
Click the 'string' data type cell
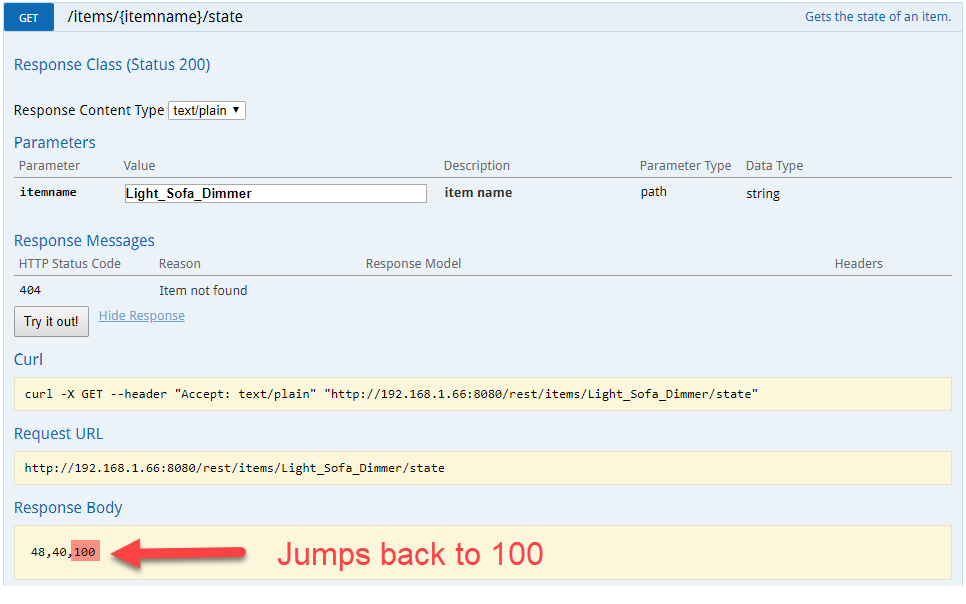(x=762, y=193)
